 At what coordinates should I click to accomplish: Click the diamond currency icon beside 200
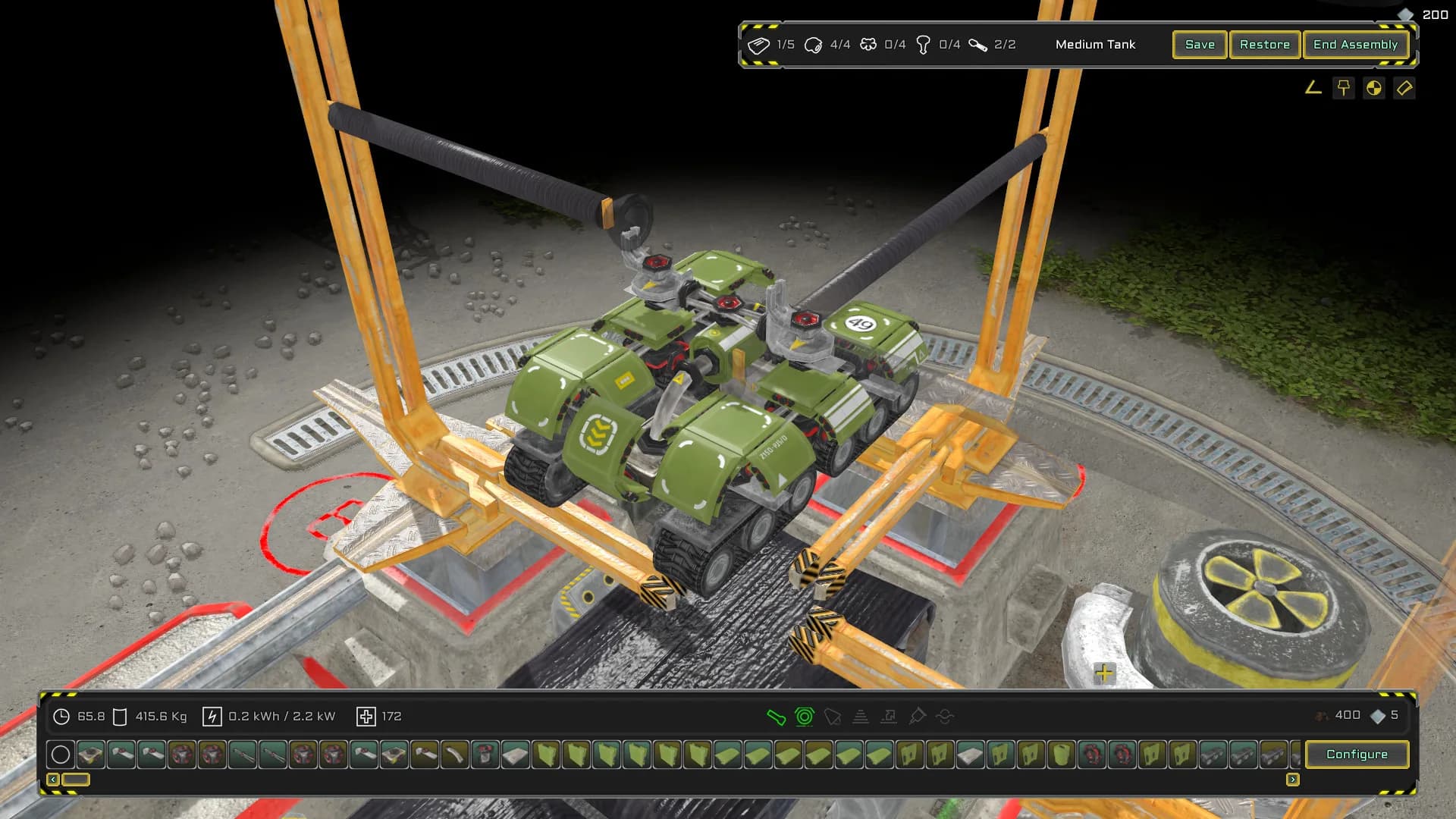click(x=1405, y=14)
